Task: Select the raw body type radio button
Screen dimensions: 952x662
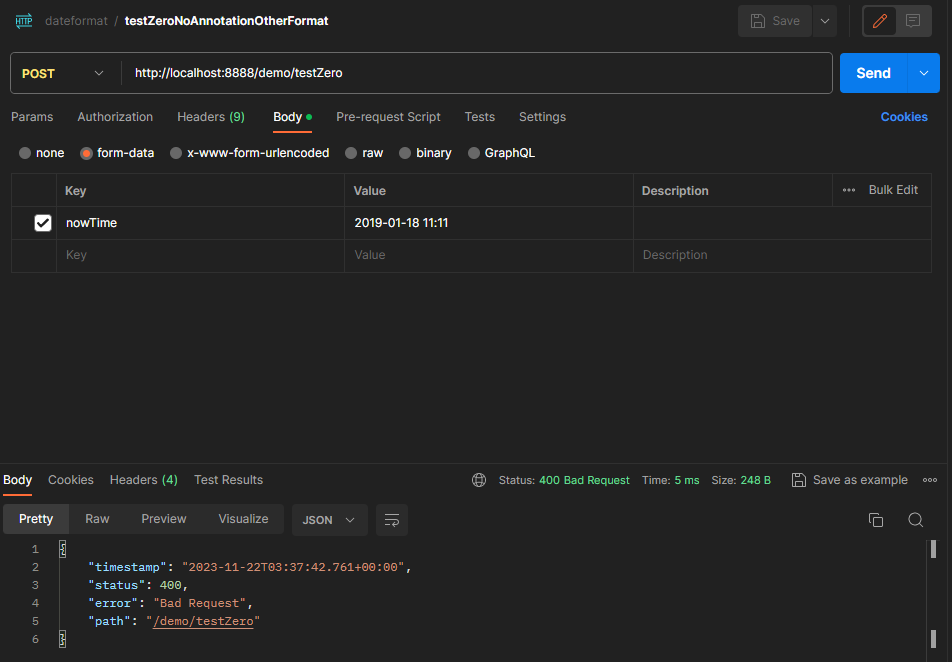Action: pyautogui.click(x=351, y=153)
